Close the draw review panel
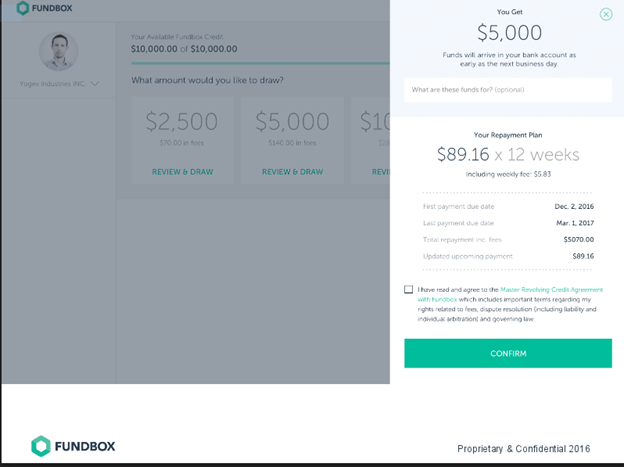The image size is (624, 467). [x=606, y=14]
